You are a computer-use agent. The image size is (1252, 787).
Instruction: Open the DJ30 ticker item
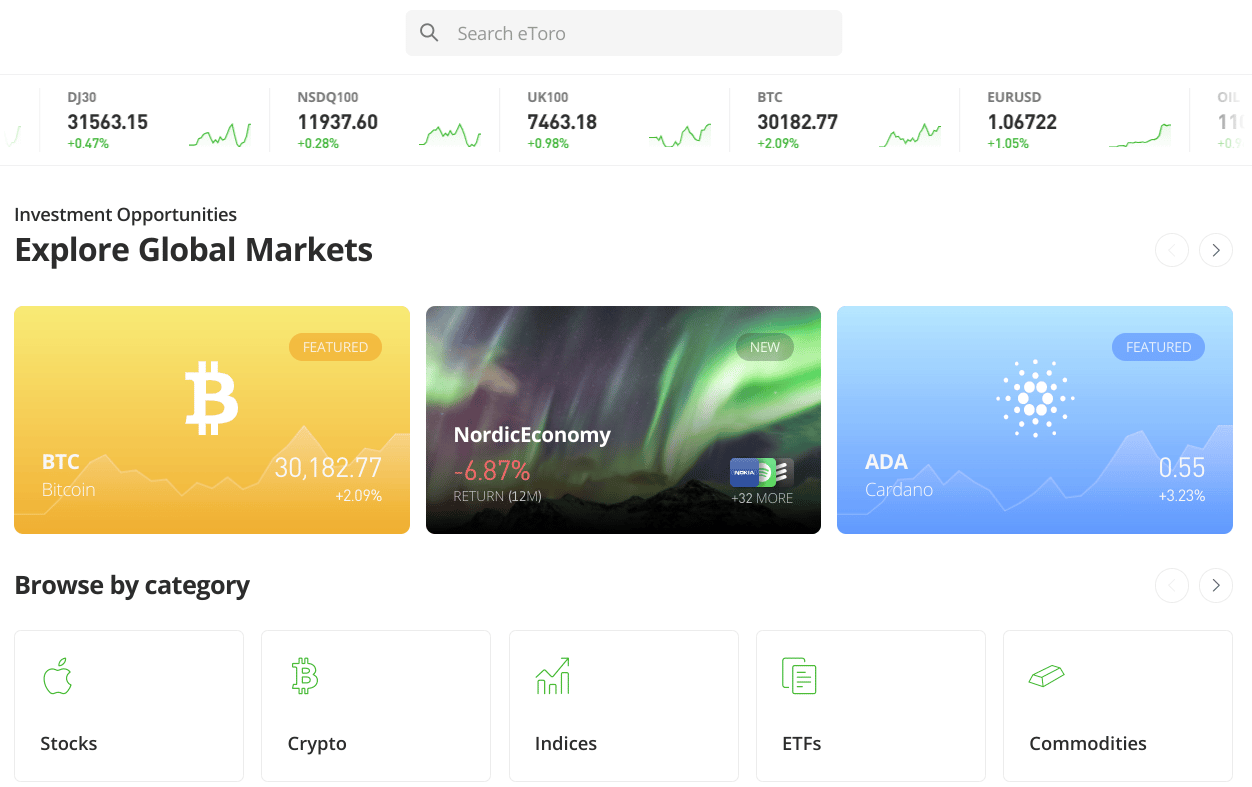tap(155, 120)
